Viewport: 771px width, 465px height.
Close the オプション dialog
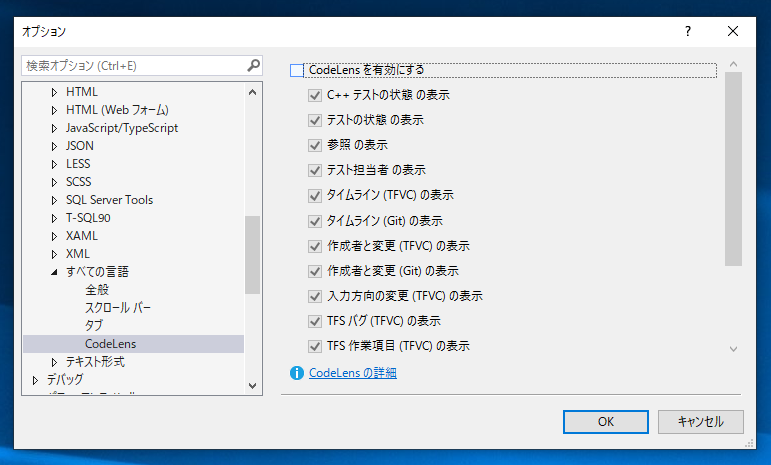(x=733, y=31)
